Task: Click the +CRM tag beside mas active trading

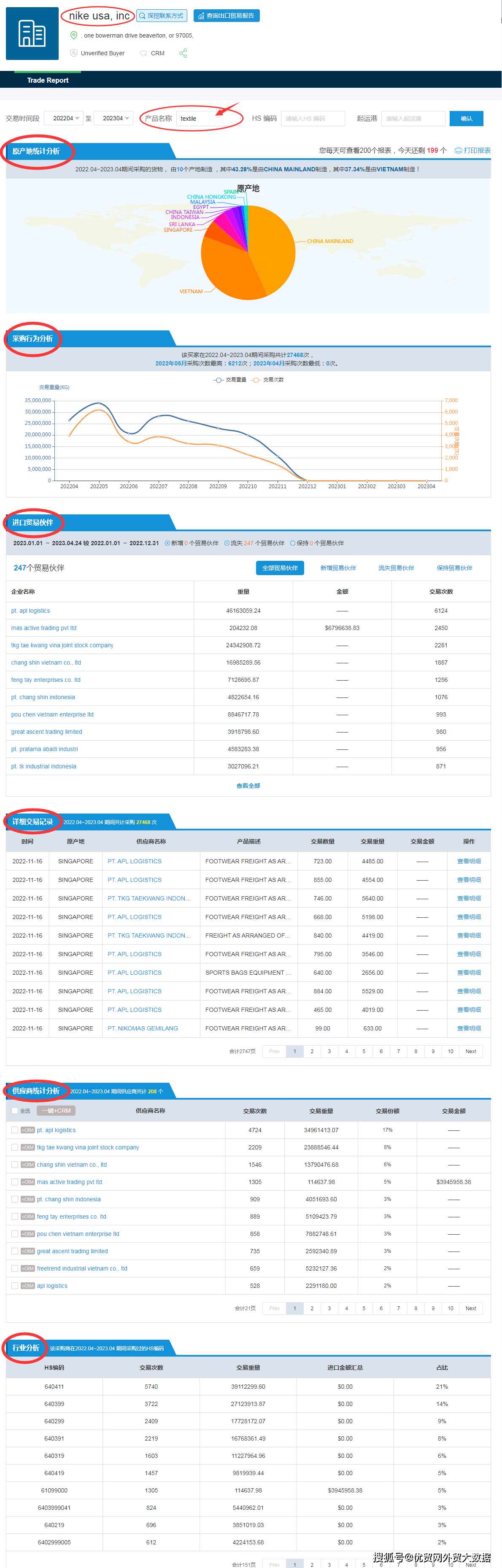Action: coord(27,1181)
